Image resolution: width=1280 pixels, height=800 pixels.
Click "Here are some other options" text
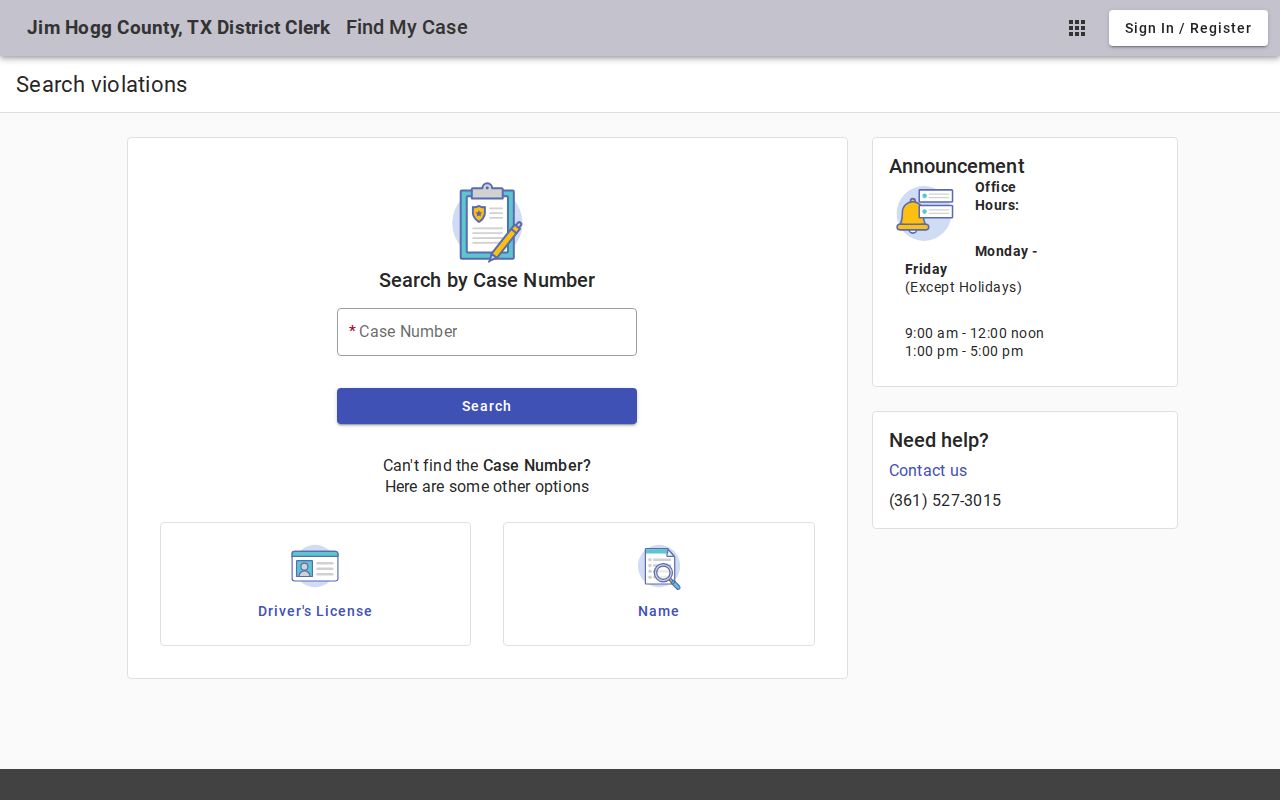[x=487, y=487]
